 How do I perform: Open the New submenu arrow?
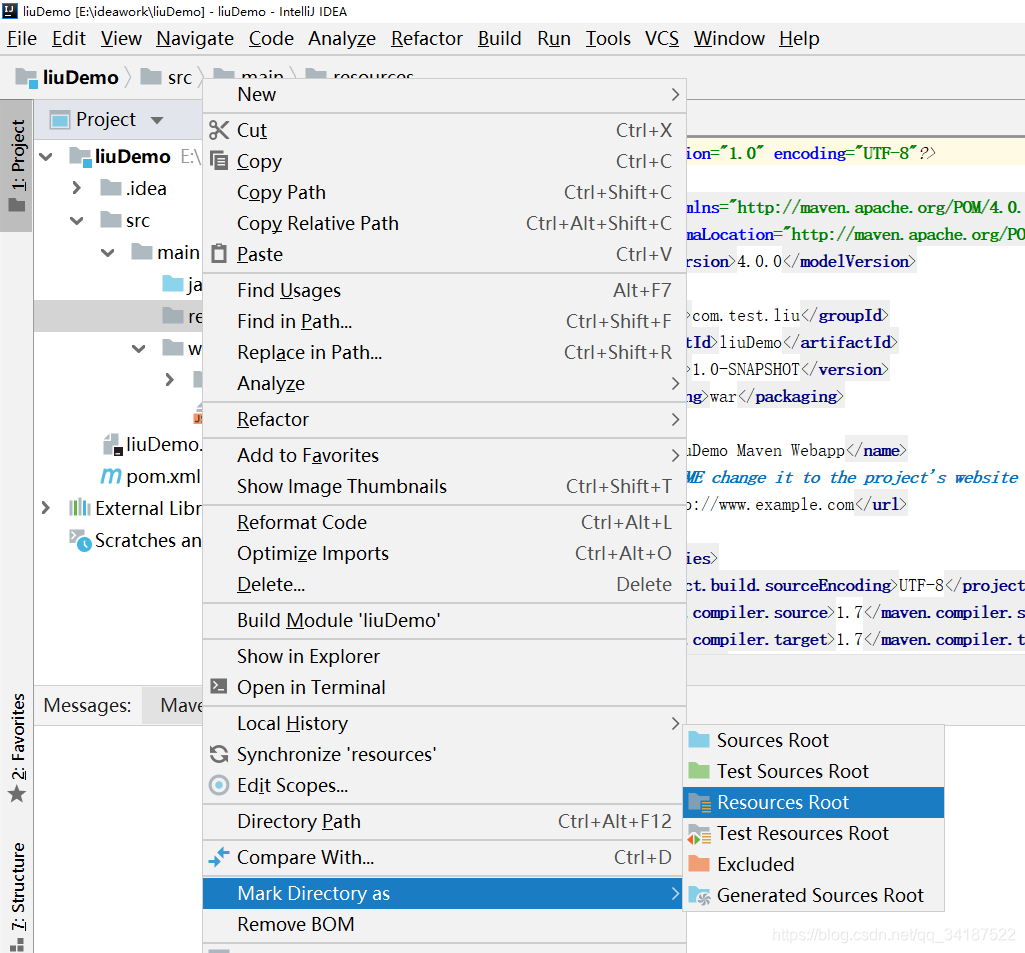point(675,95)
